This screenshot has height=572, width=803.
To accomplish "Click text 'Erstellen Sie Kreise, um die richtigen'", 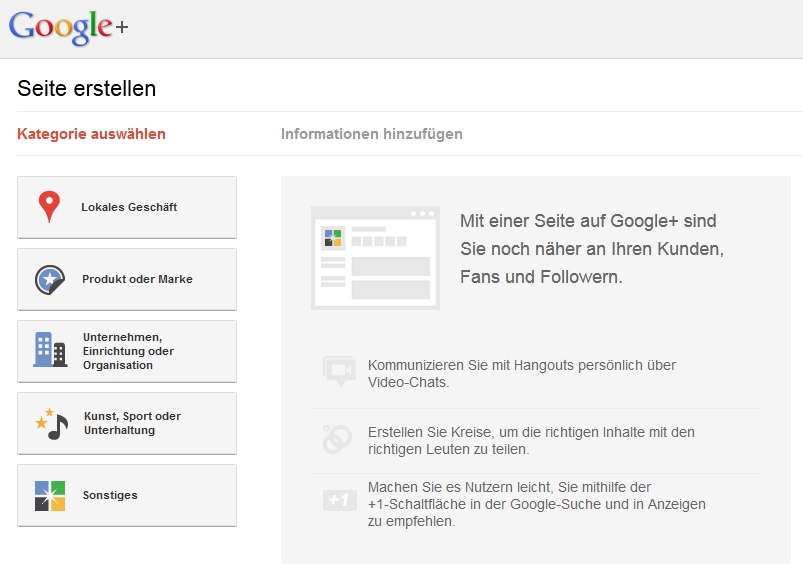I will click(484, 432).
